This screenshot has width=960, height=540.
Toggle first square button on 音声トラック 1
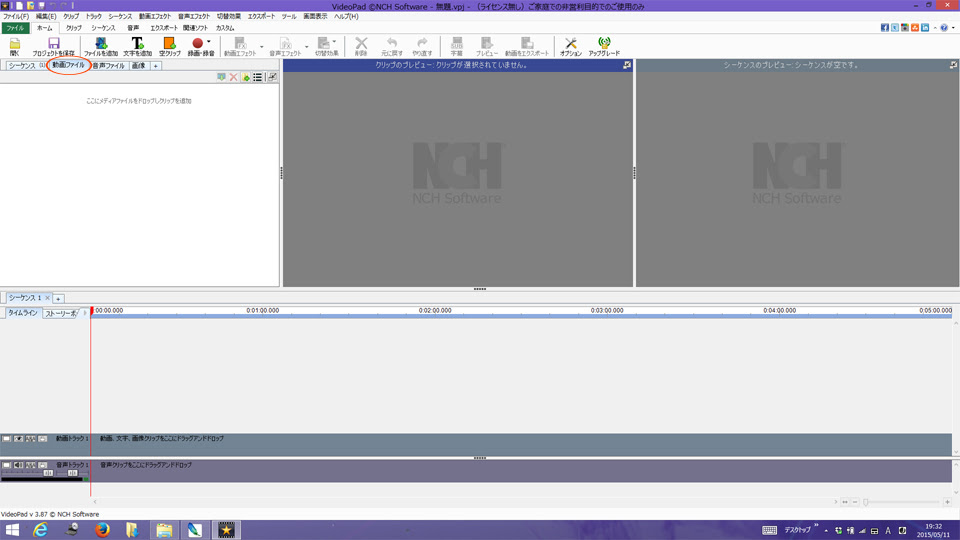pos(6,465)
